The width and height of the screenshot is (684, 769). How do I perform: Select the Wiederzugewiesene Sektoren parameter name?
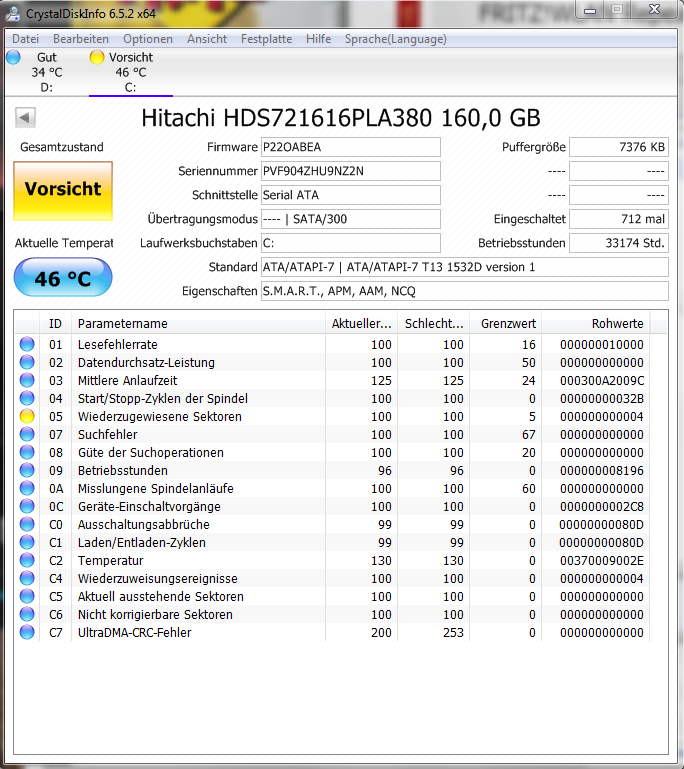point(160,416)
